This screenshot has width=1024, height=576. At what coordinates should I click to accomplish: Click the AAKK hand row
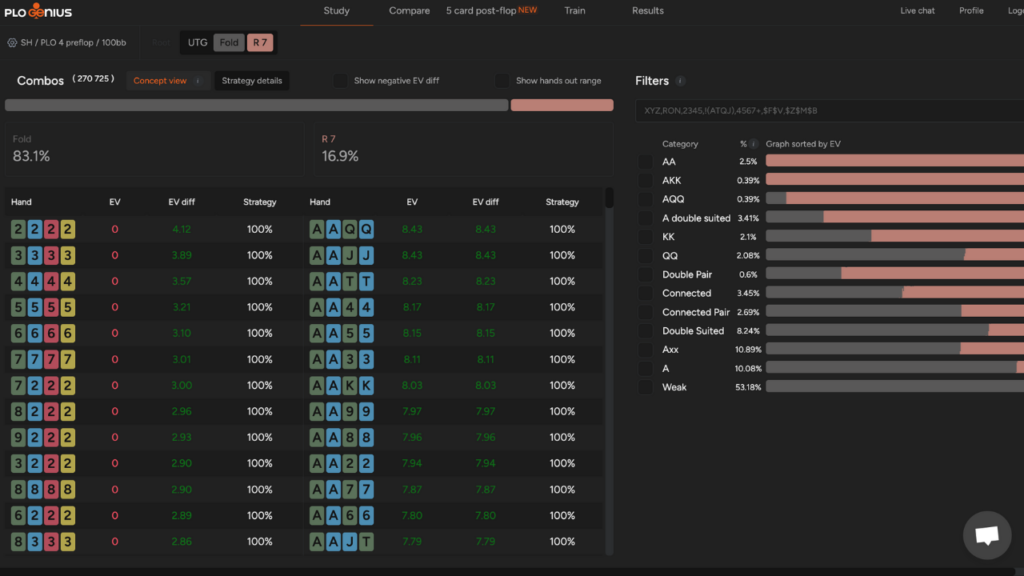[454, 385]
